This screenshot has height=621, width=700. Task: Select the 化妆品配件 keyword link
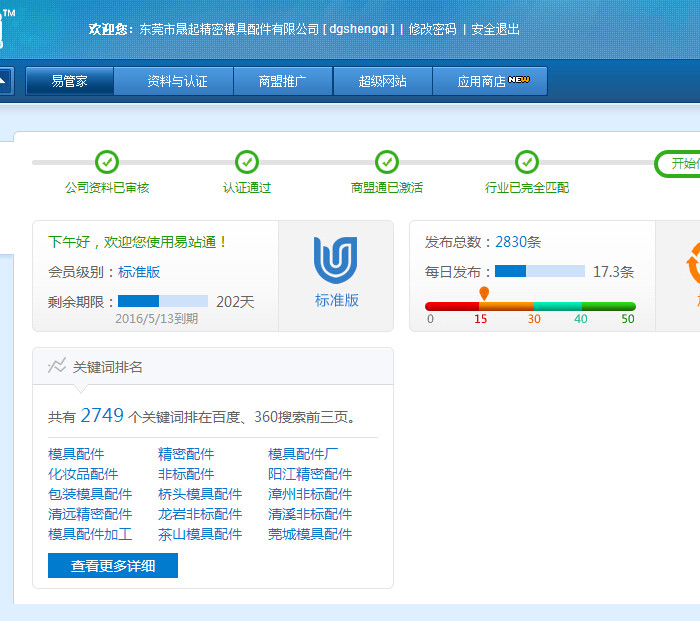coord(83,474)
